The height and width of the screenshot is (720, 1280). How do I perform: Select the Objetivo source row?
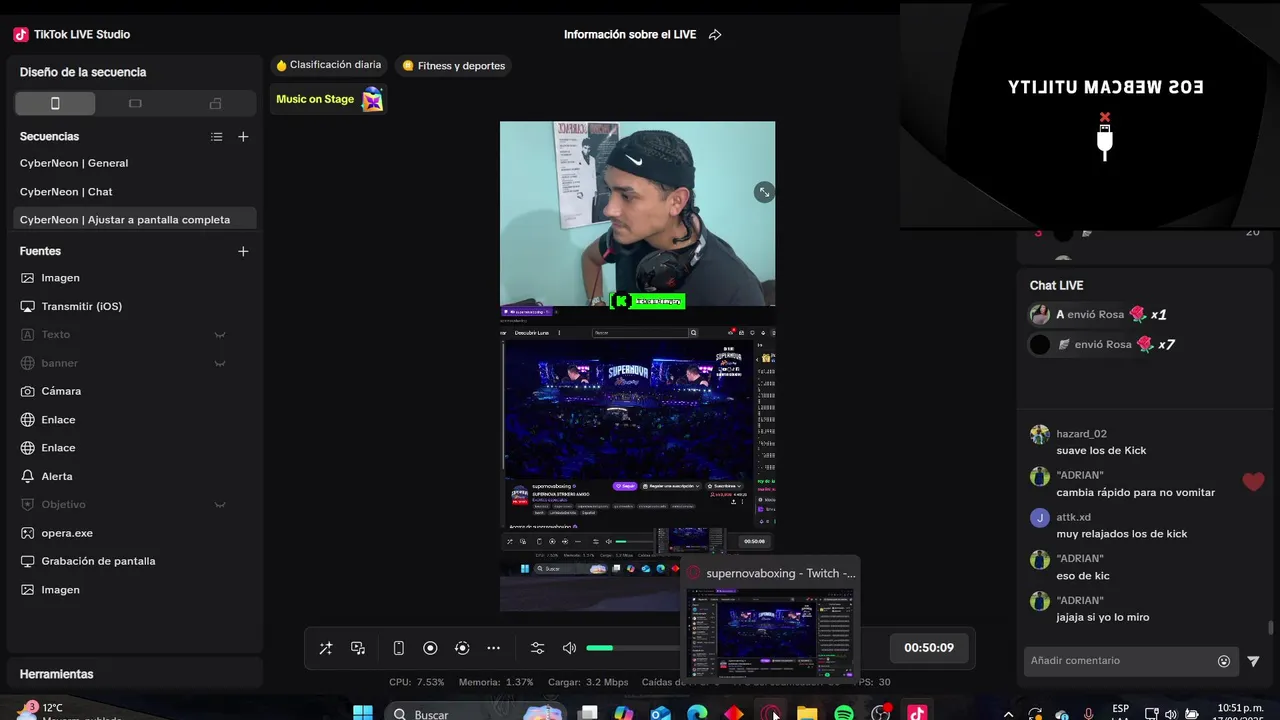(x=135, y=505)
